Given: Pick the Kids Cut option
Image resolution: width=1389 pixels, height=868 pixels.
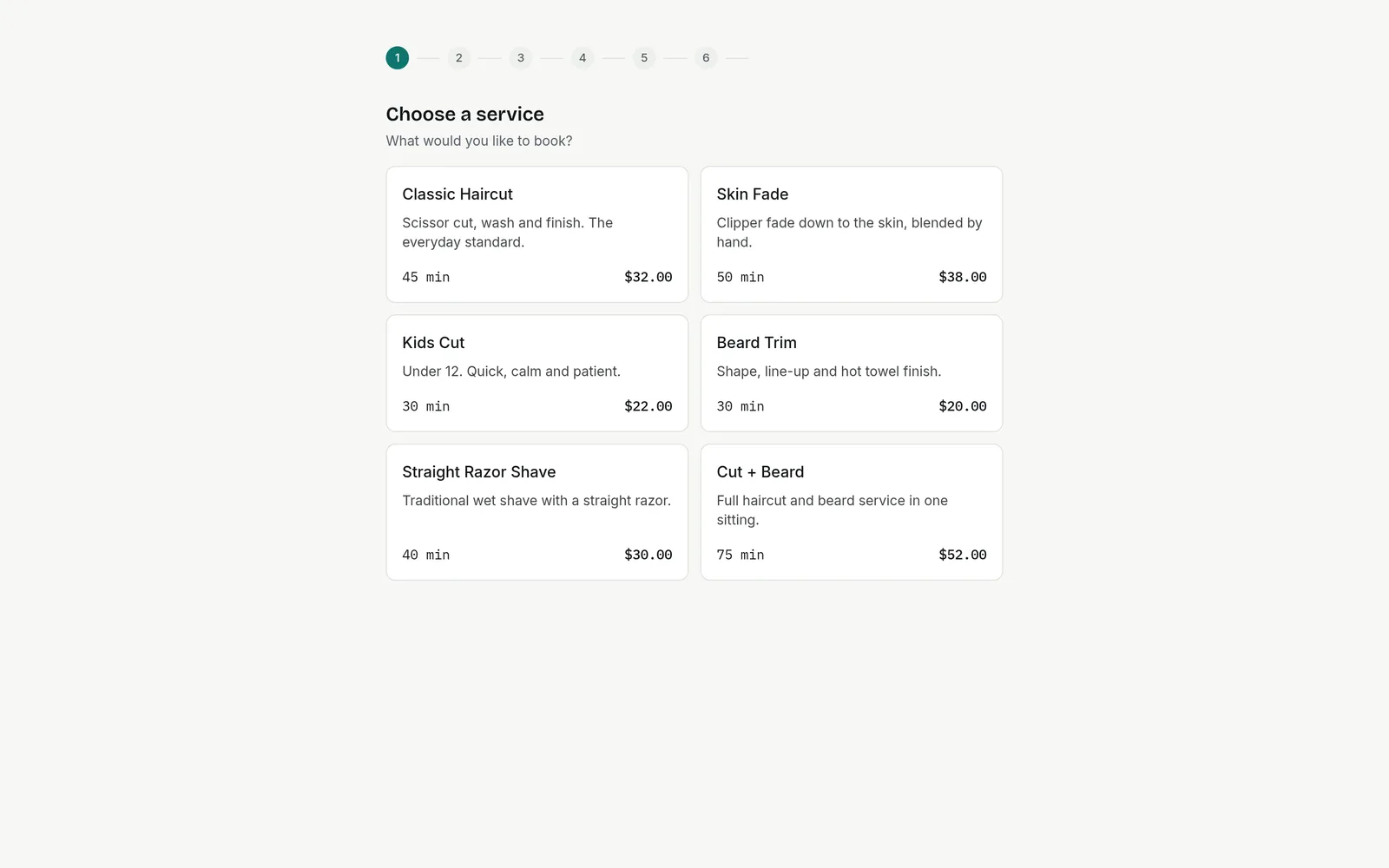Looking at the screenshot, I should pyautogui.click(x=537, y=373).
